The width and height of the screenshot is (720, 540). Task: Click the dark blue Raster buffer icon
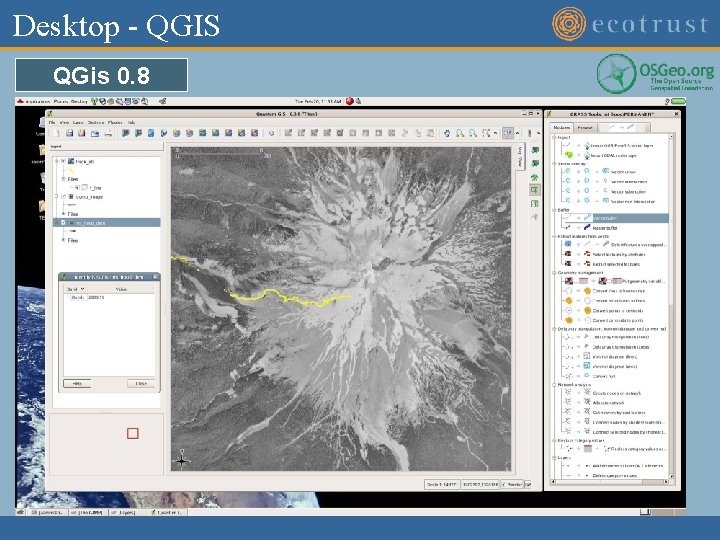587,227
